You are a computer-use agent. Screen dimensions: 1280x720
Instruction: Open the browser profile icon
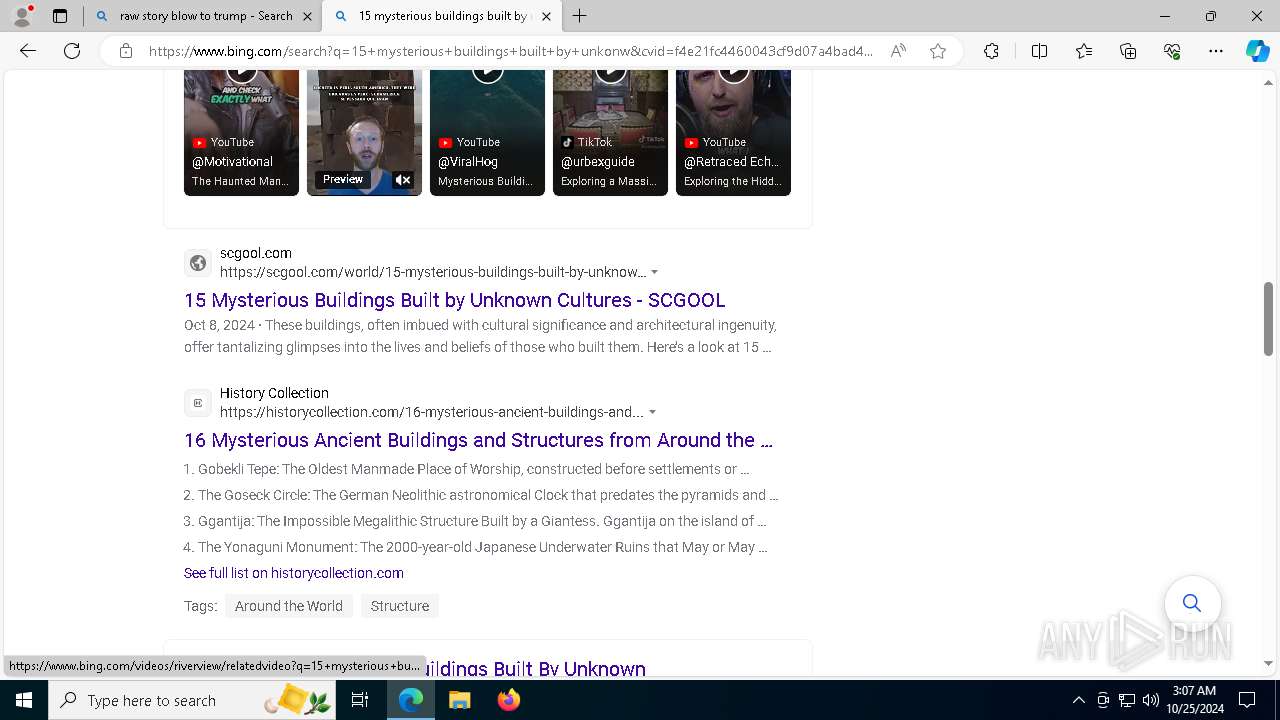click(21, 16)
